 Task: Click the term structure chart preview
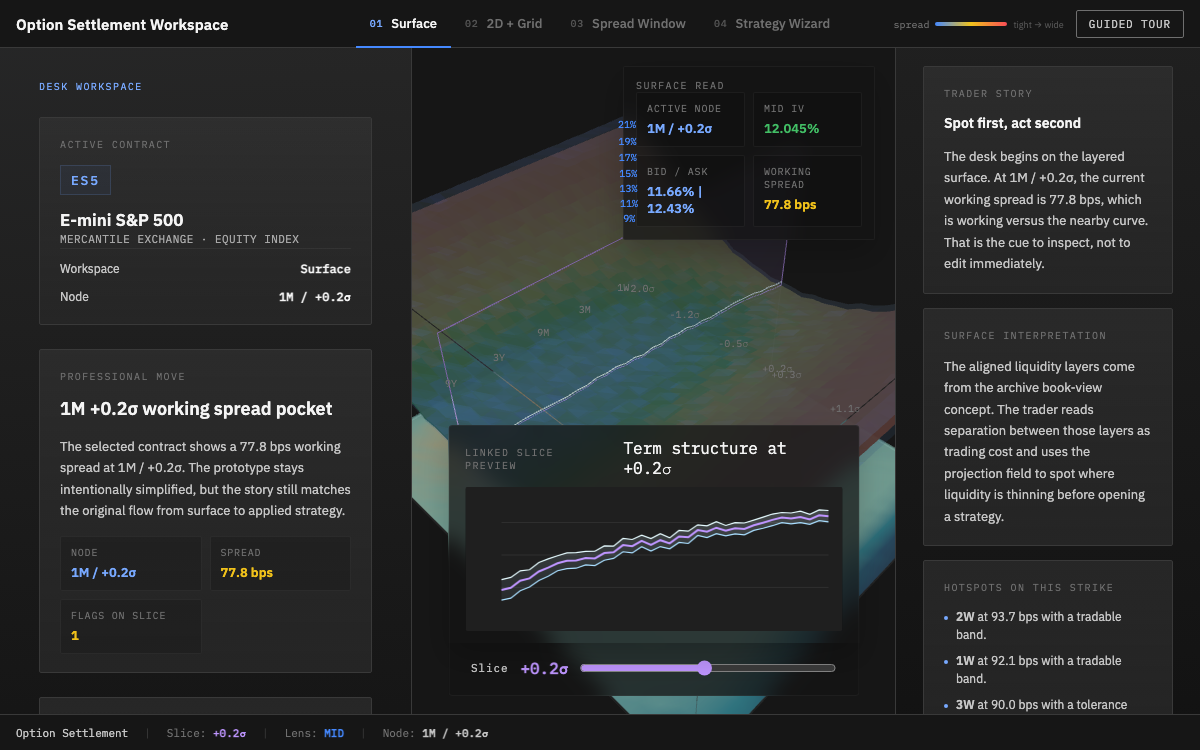tap(654, 558)
